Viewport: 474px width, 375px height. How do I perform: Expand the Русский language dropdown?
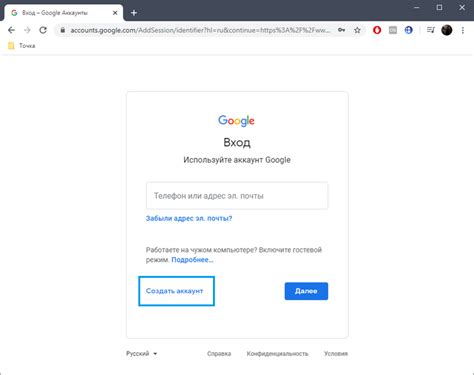[x=142, y=354]
